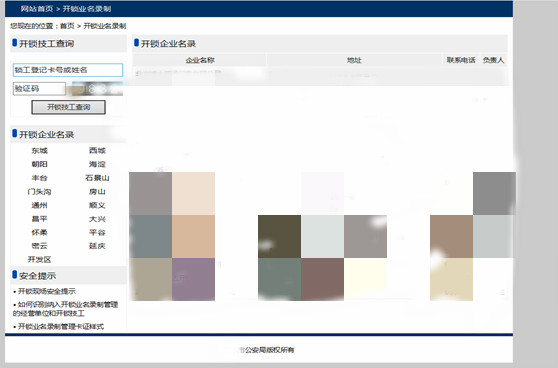
Task: Click the 企业名称 column header
Action: [200, 60]
